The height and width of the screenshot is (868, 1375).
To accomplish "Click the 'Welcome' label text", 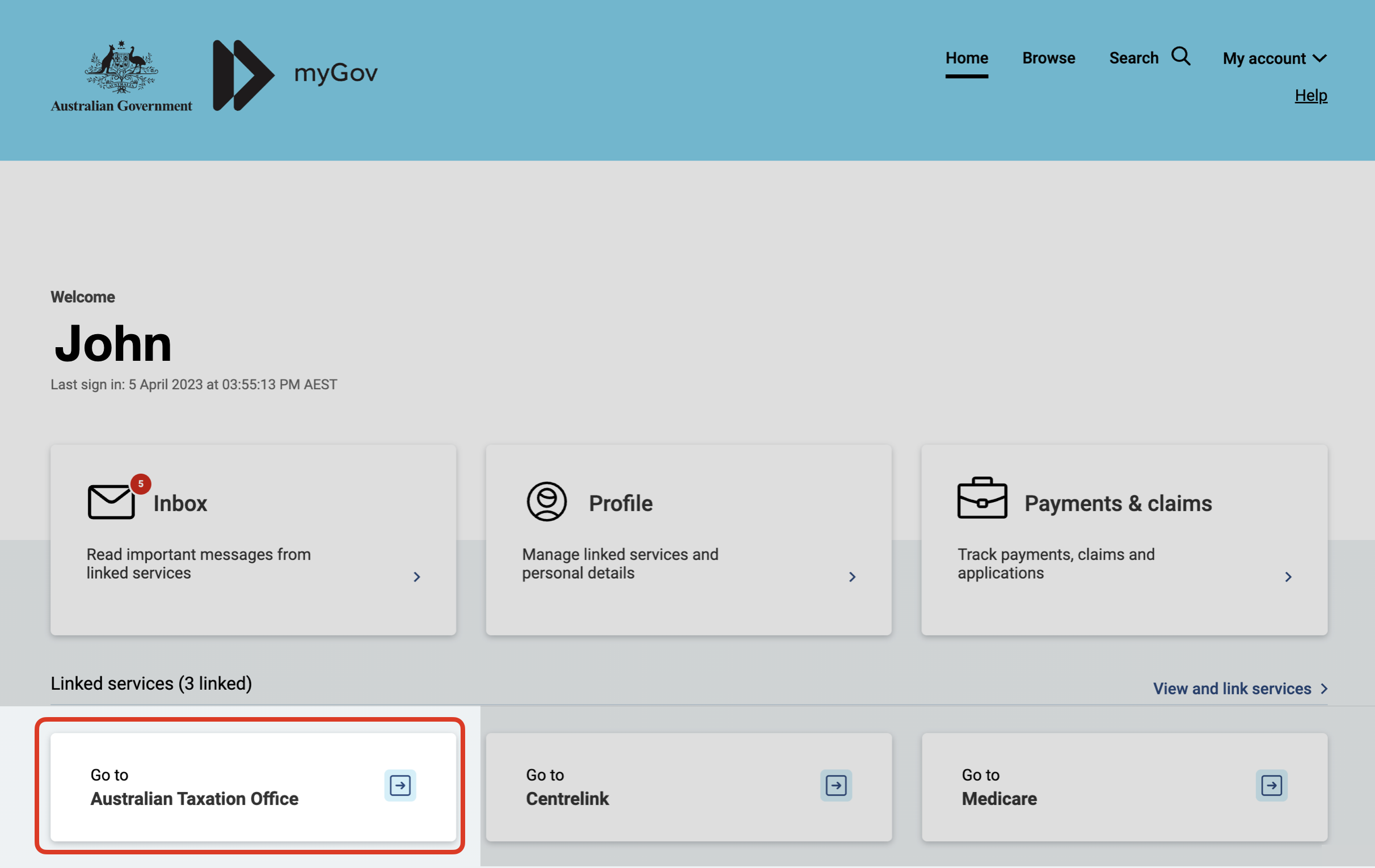I will [83, 297].
